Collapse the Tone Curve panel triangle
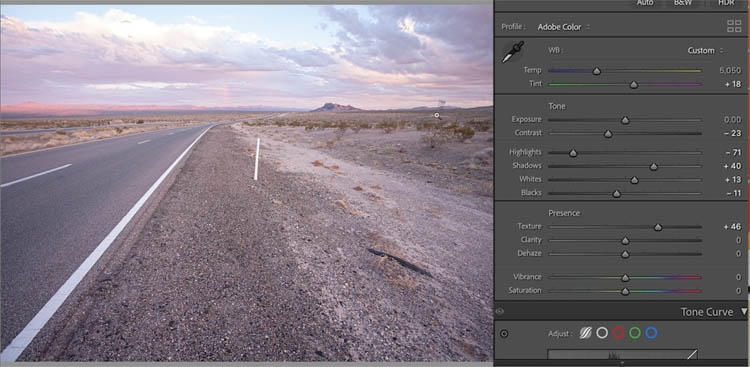 click(744, 312)
